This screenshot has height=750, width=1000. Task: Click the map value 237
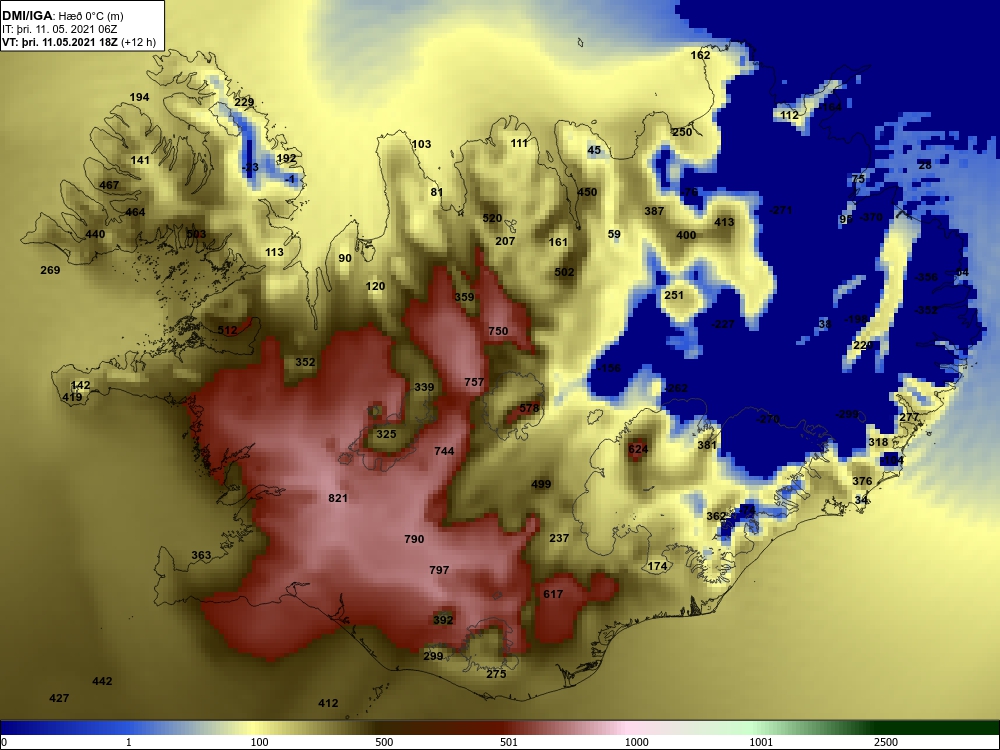tap(559, 538)
